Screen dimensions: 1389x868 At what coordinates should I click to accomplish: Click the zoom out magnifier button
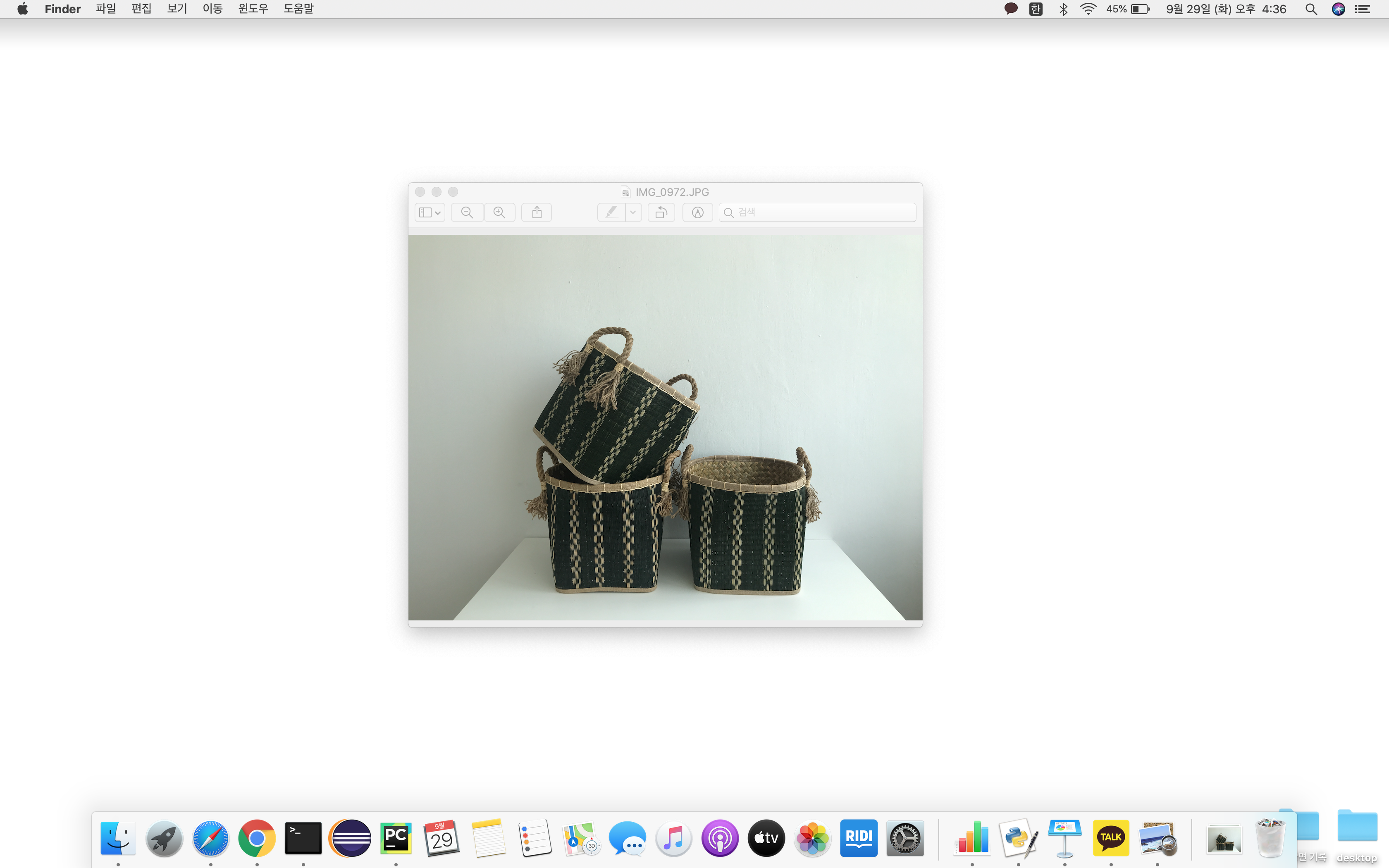click(467, 212)
